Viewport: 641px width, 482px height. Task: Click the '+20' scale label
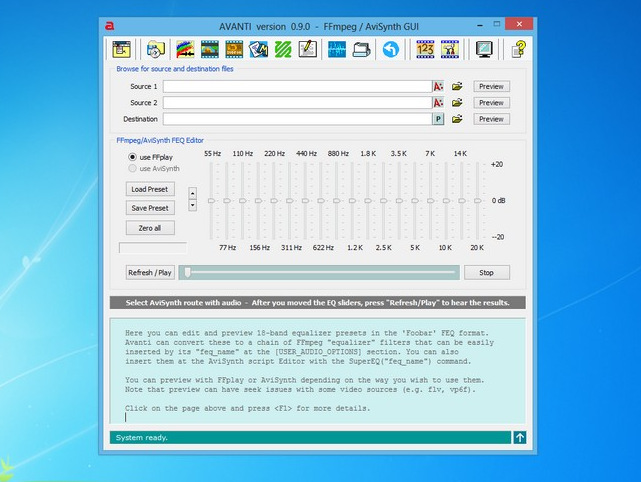(497, 164)
